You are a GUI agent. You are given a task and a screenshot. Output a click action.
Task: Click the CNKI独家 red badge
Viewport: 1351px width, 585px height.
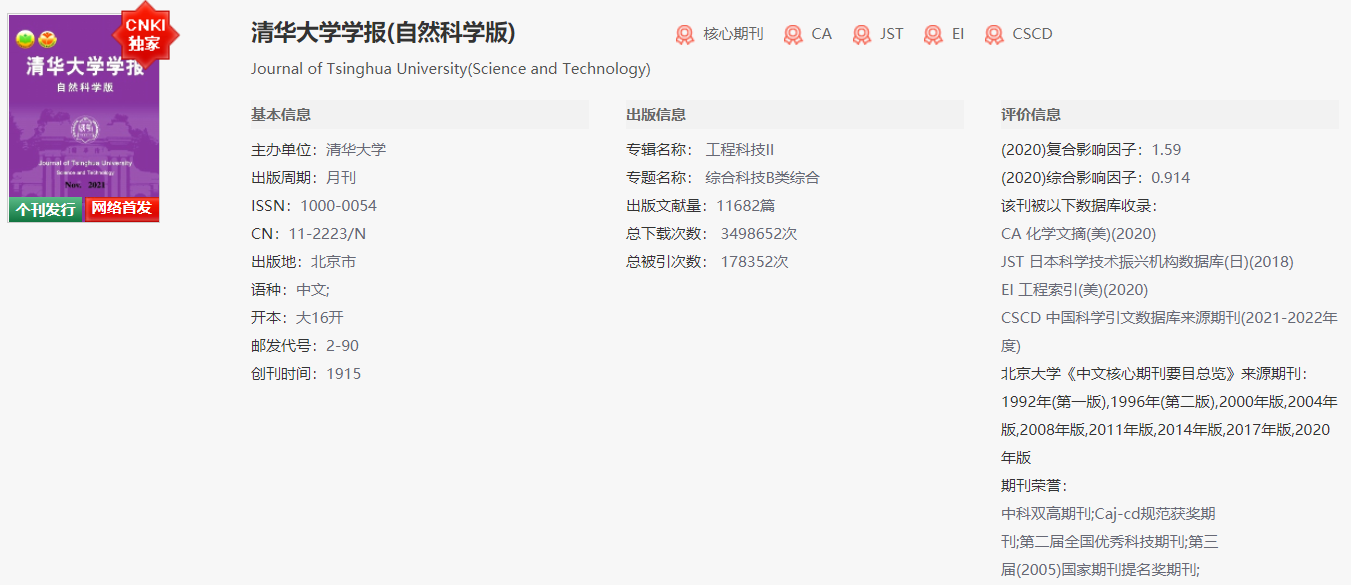(145, 33)
